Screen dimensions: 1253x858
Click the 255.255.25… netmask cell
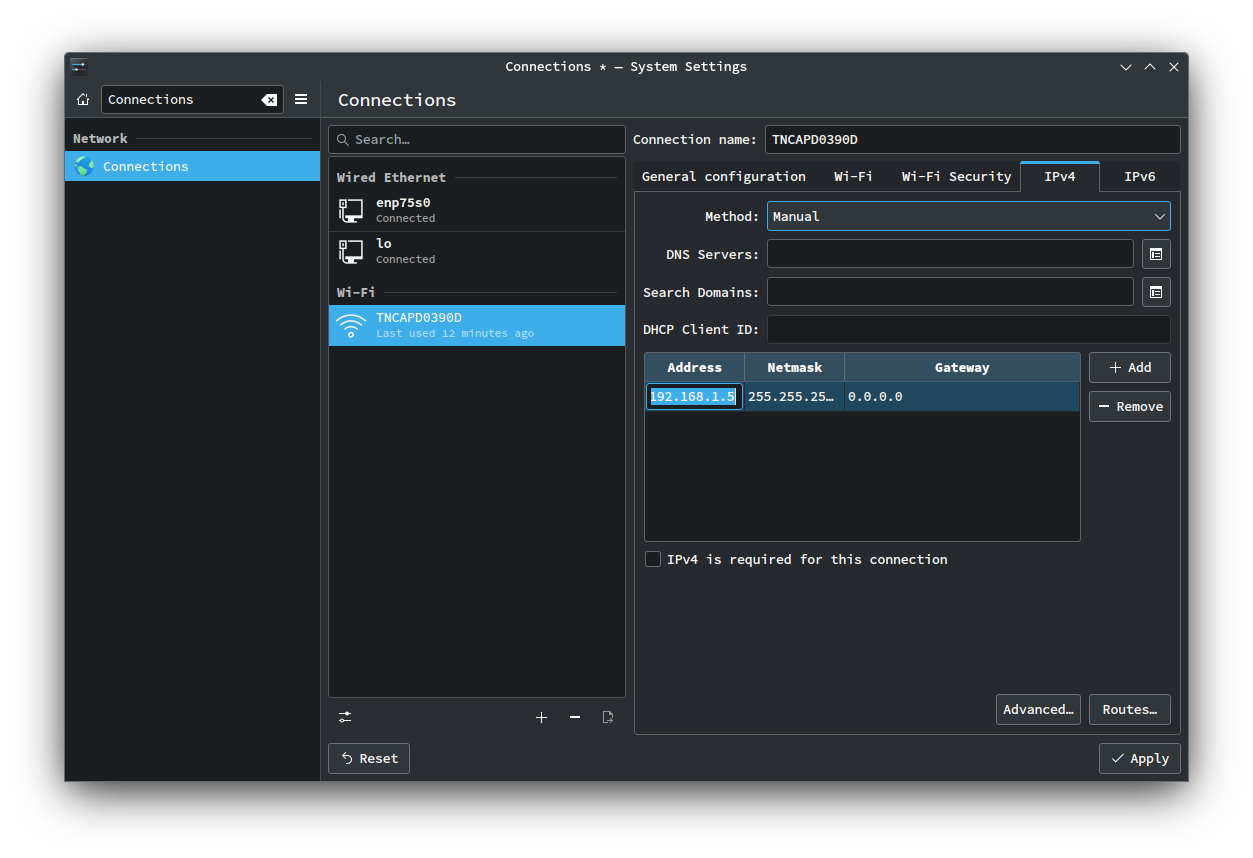pyautogui.click(x=794, y=396)
